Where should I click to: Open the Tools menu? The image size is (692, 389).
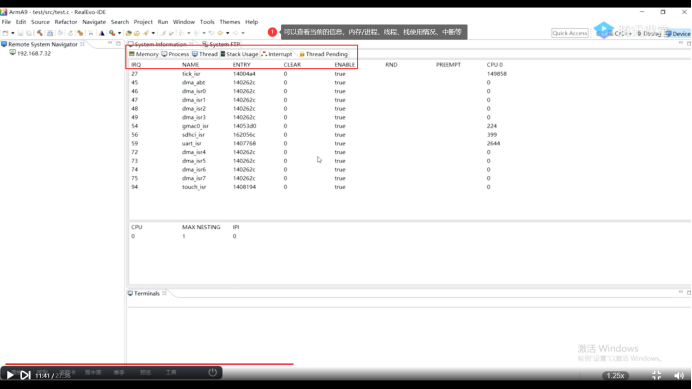point(207,22)
